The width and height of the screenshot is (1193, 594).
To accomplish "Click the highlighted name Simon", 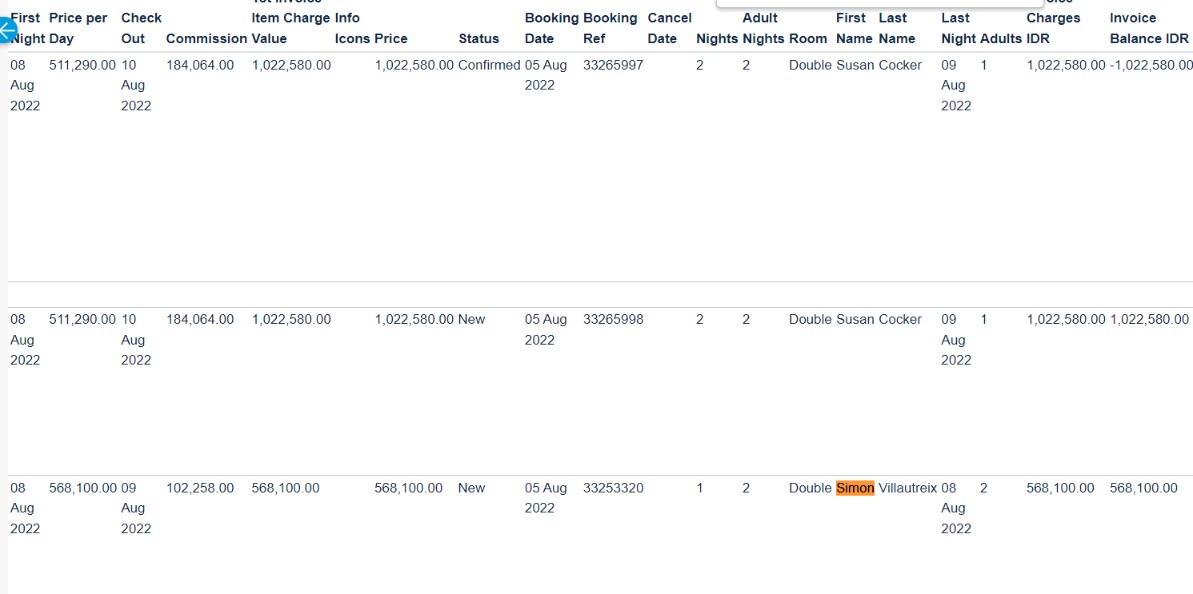I will tap(857, 487).
